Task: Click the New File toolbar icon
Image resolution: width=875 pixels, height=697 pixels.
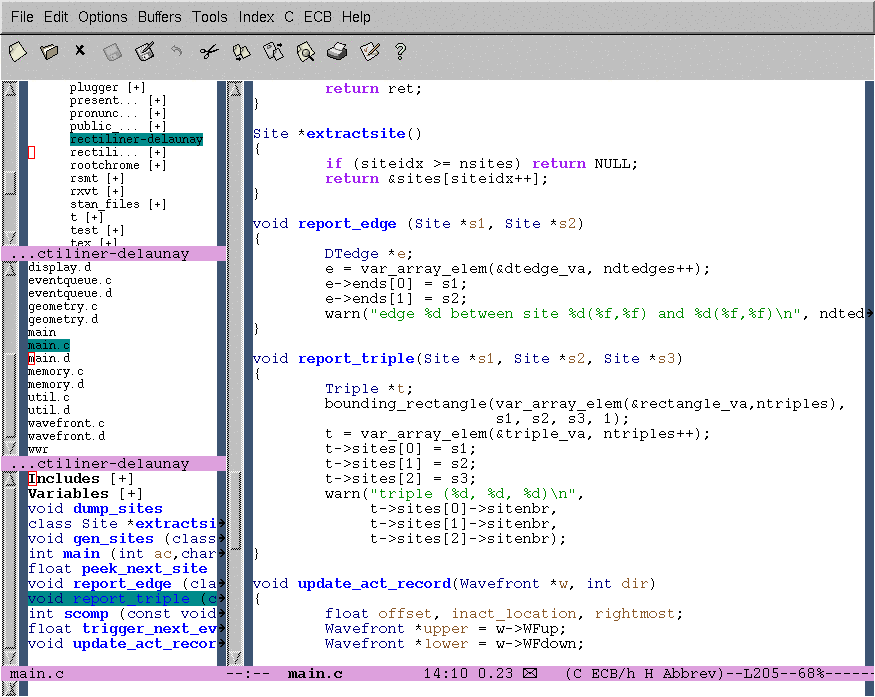Action: pyautogui.click(x=17, y=51)
